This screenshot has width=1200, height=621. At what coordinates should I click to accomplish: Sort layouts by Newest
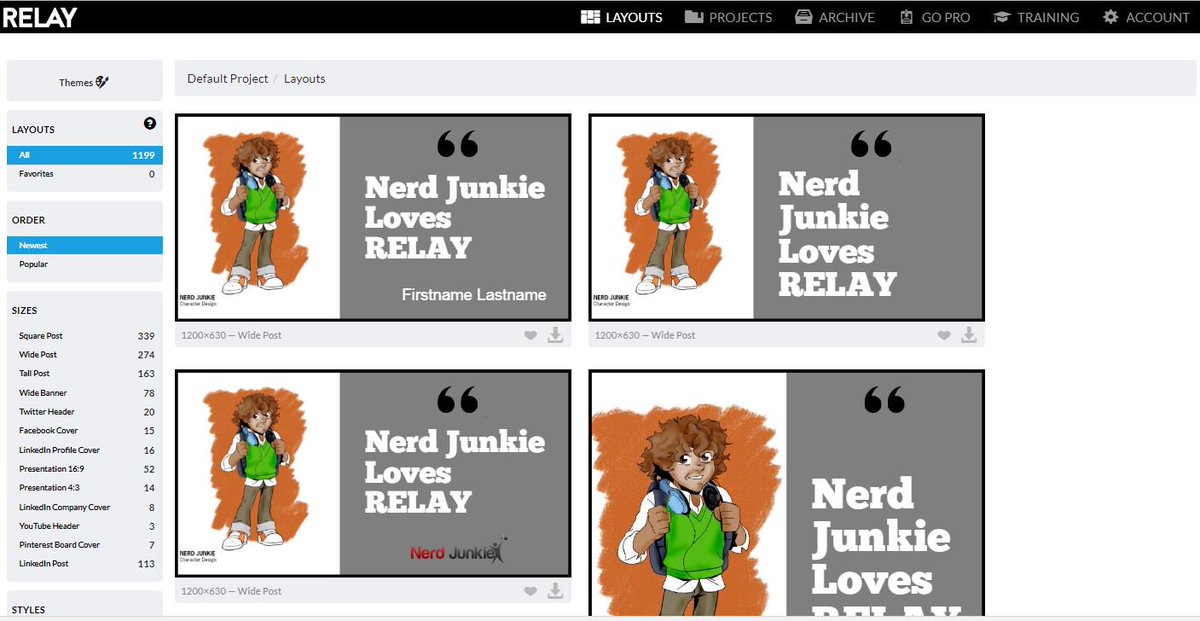pos(84,245)
